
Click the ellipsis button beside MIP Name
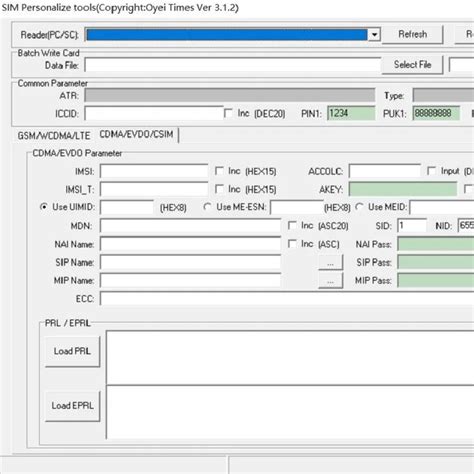point(330,281)
